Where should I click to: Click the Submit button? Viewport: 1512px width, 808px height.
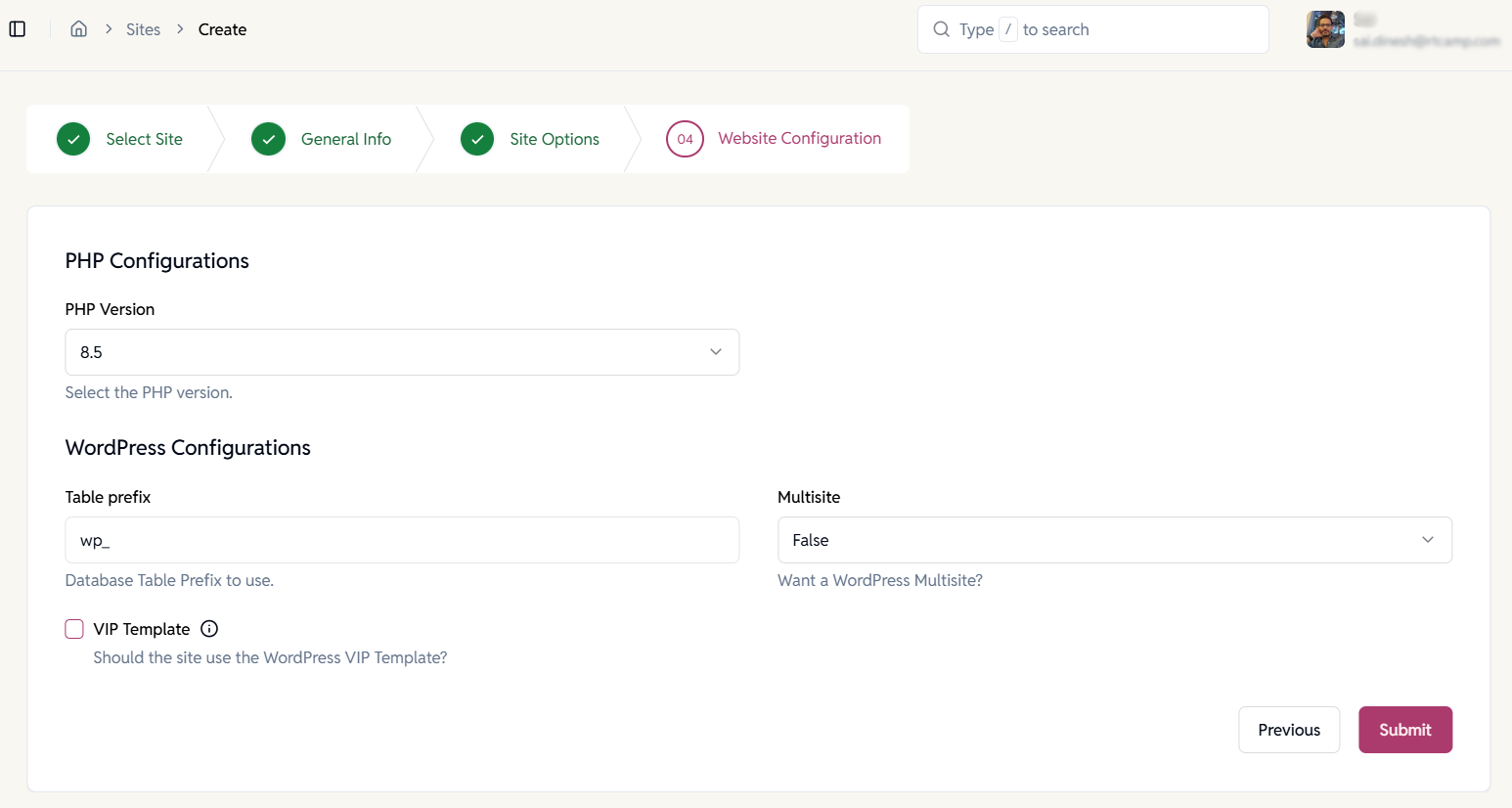(1404, 729)
